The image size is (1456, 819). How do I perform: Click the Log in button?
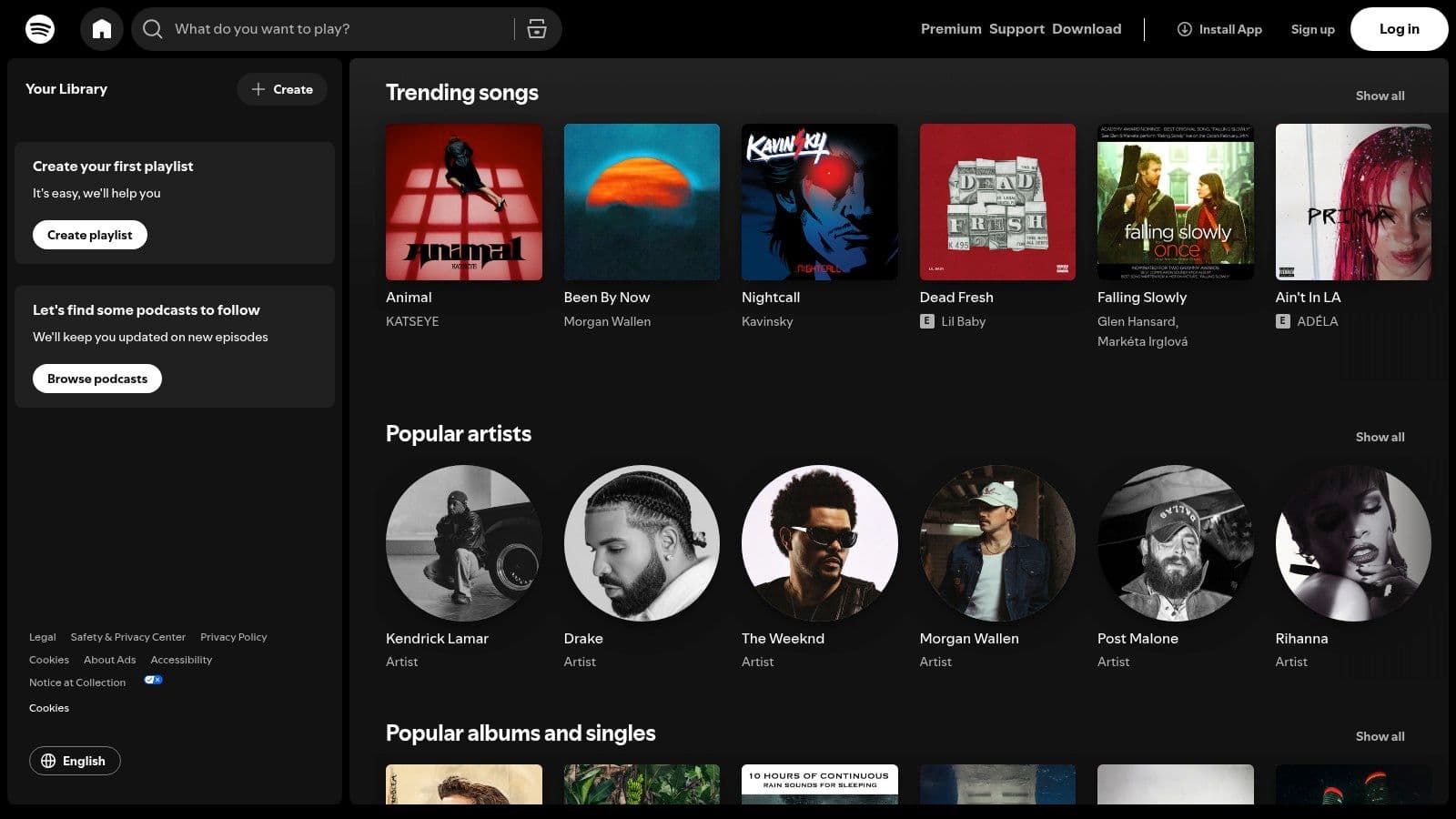1400,29
